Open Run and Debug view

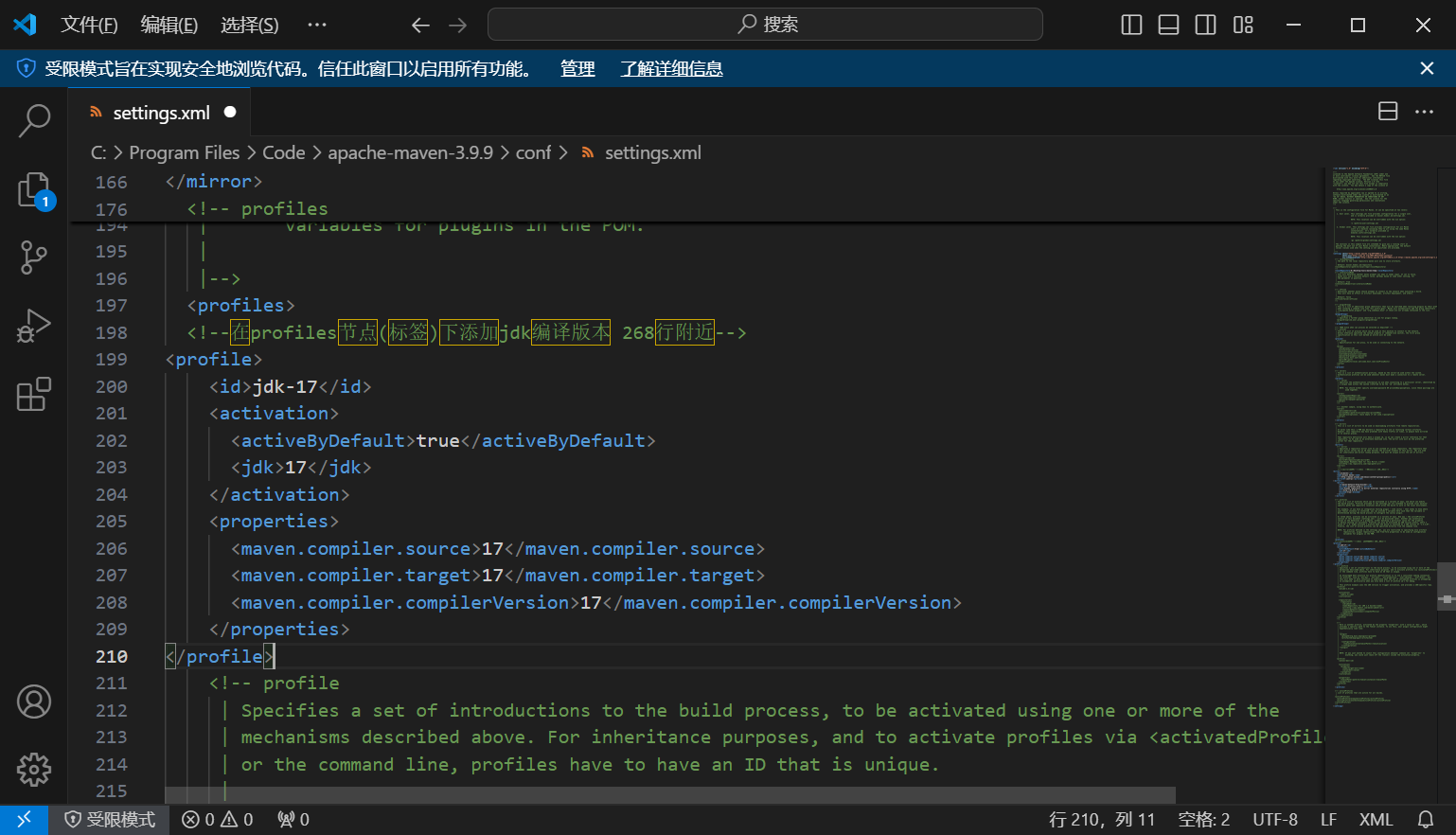pyautogui.click(x=34, y=326)
